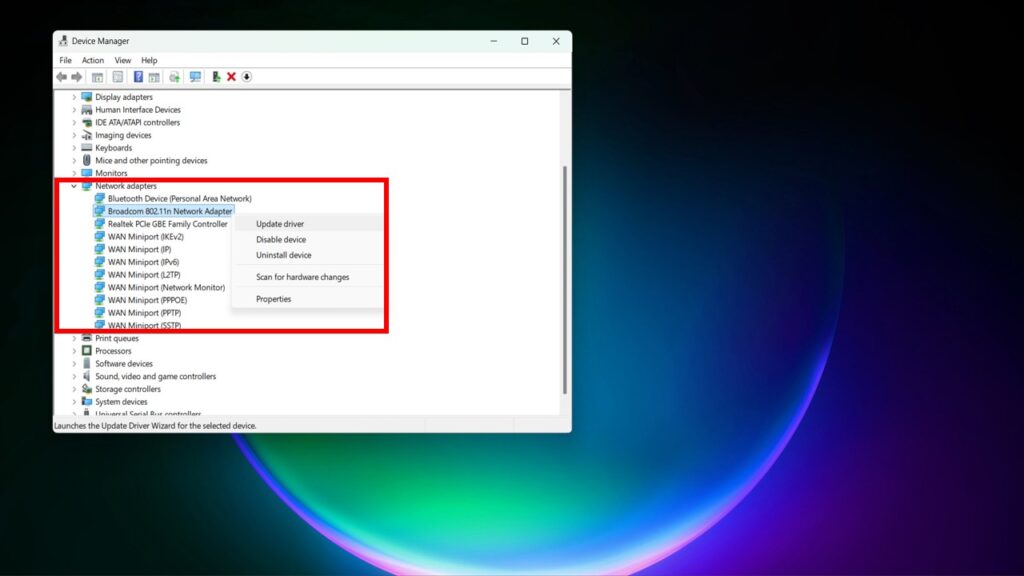Screen dimensions: 1024x576
Task: Open the View menu
Action: pos(123,60)
